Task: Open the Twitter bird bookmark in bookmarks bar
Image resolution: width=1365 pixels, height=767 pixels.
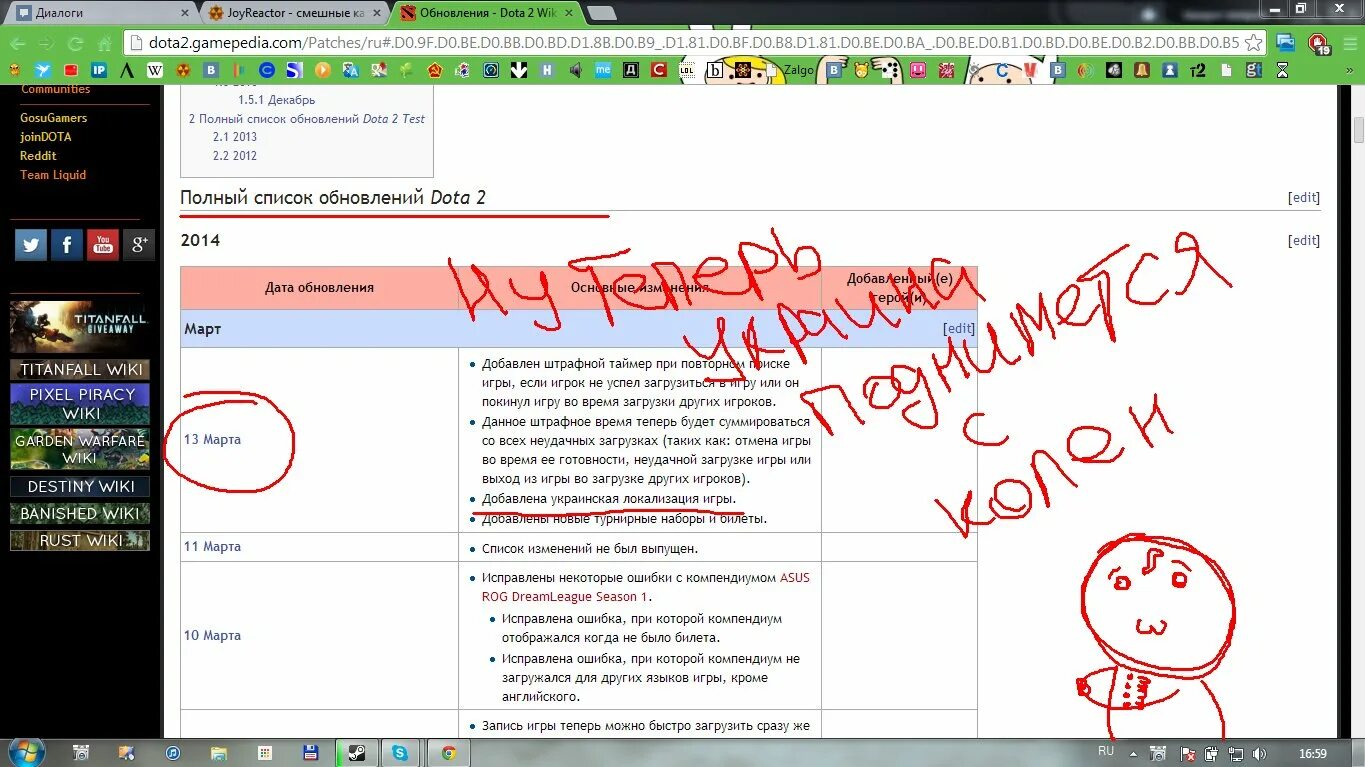Action: point(43,71)
